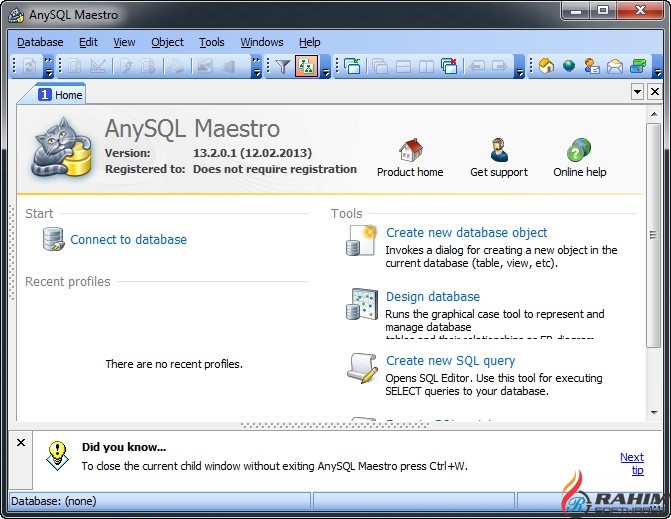The width and height of the screenshot is (671, 519).
Task: Select the Home tab
Action: [60, 95]
